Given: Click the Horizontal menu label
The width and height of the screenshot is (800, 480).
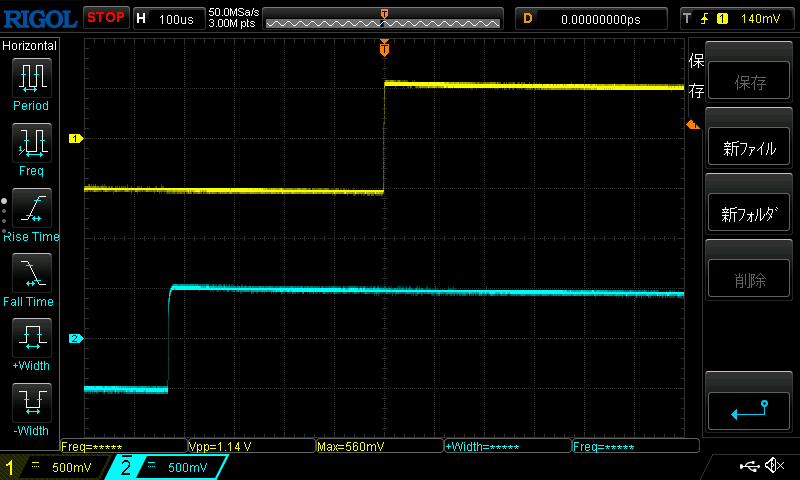Looking at the screenshot, I should [30, 46].
